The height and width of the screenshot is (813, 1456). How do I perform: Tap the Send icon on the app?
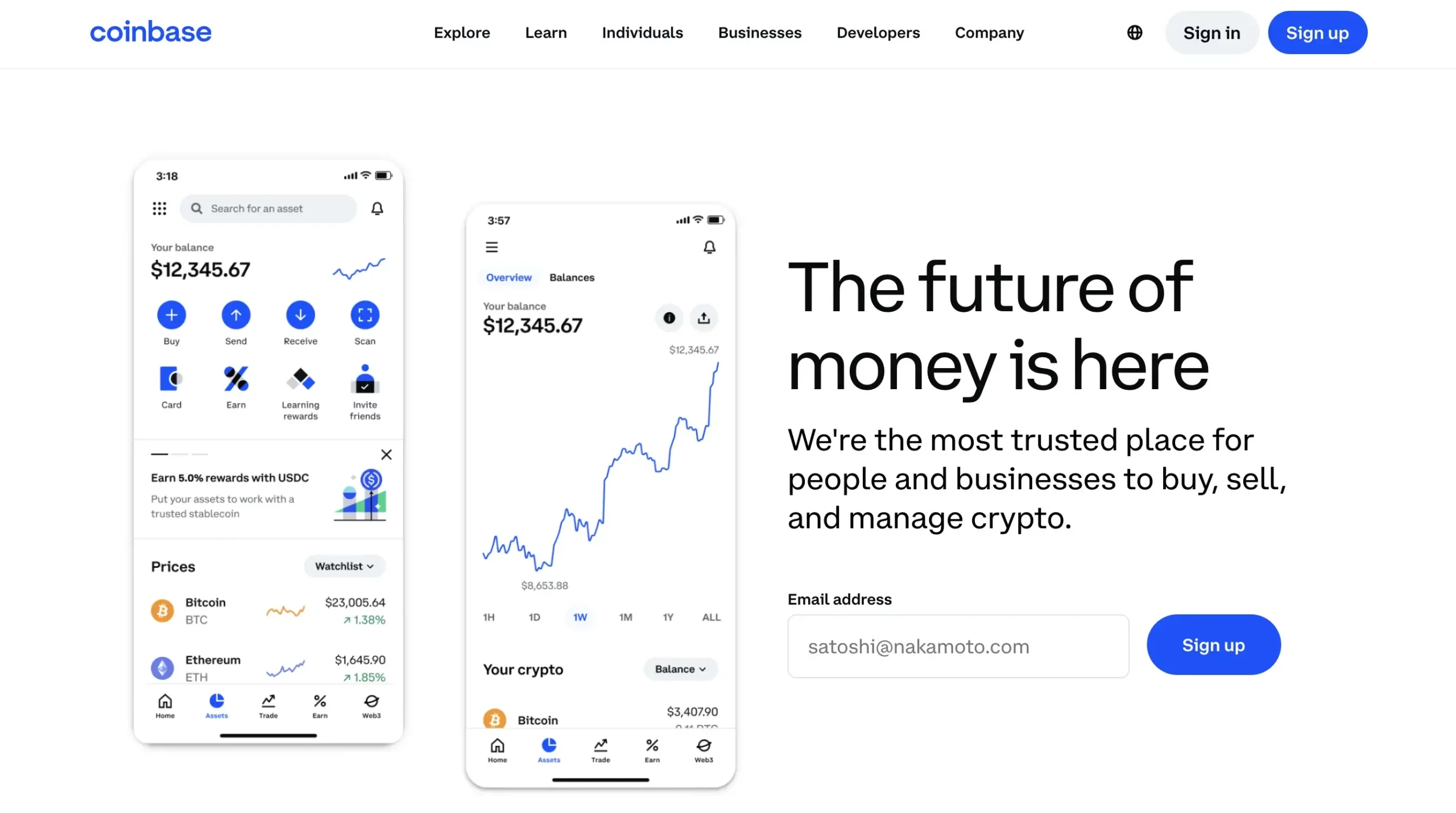[x=235, y=315]
